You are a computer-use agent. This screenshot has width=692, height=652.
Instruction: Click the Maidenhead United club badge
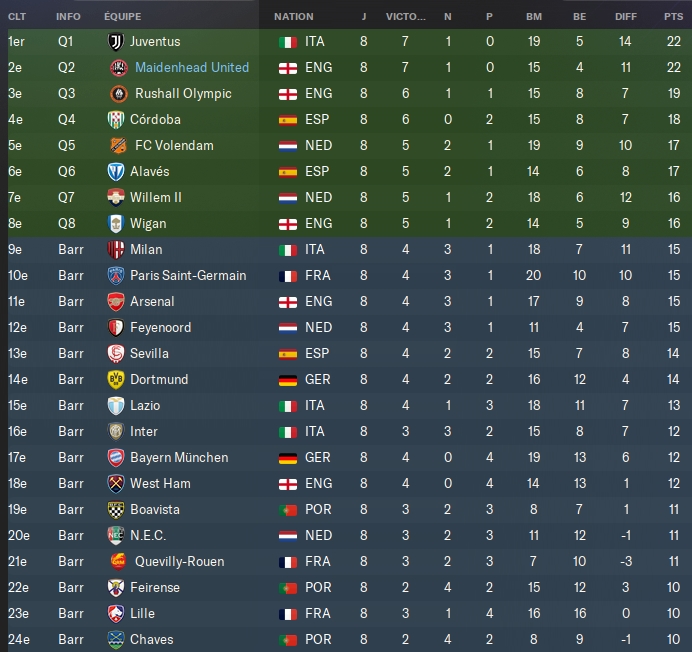coord(117,68)
